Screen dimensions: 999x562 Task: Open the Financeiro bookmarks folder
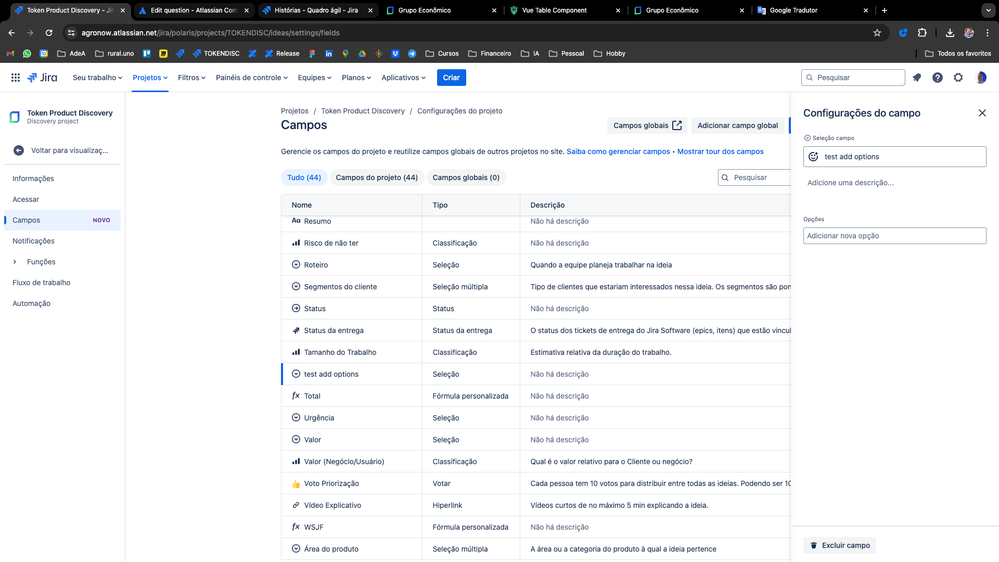tap(489, 54)
